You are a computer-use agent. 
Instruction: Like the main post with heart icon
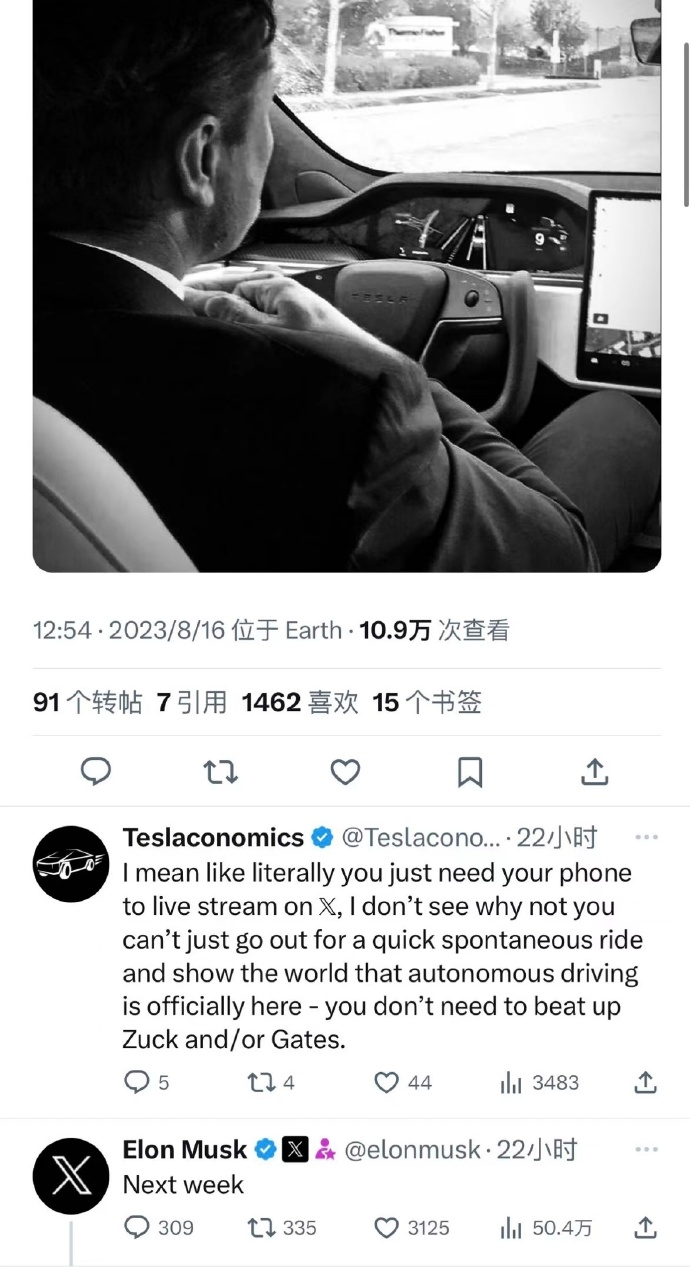point(345,771)
